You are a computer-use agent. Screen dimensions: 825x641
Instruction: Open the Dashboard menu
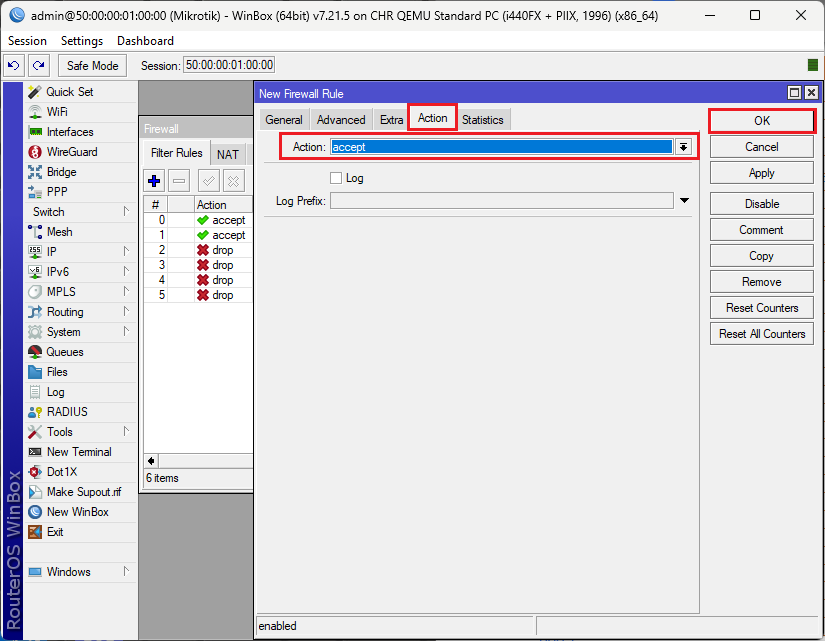(x=145, y=41)
